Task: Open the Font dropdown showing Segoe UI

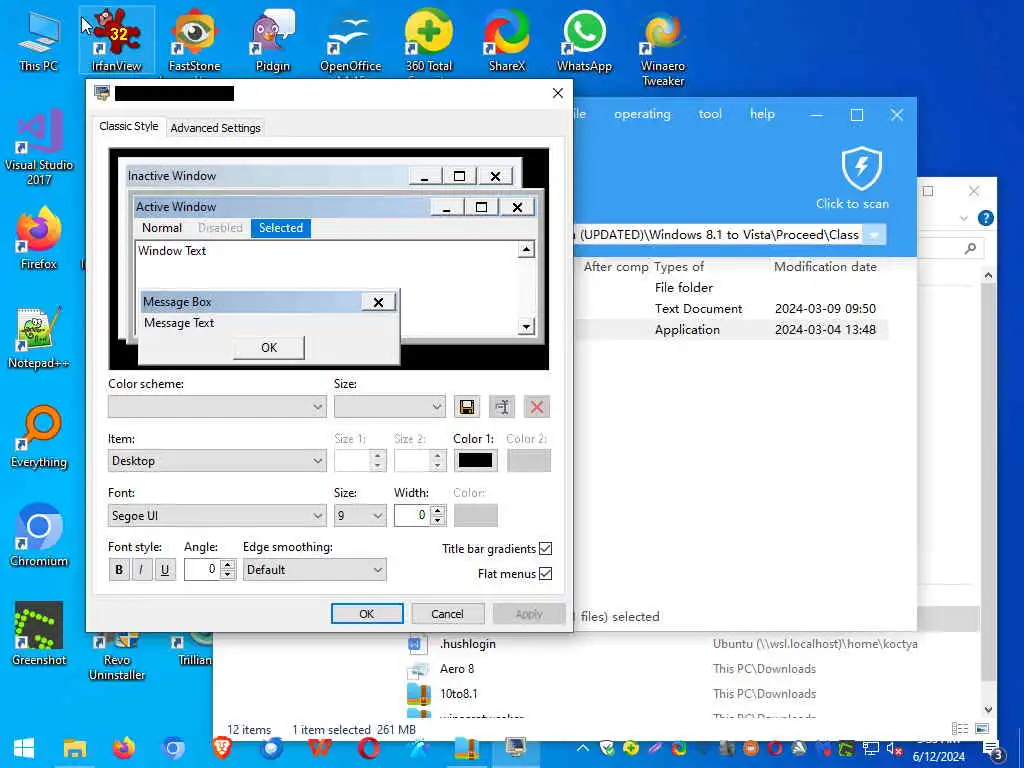Action: pos(217,515)
